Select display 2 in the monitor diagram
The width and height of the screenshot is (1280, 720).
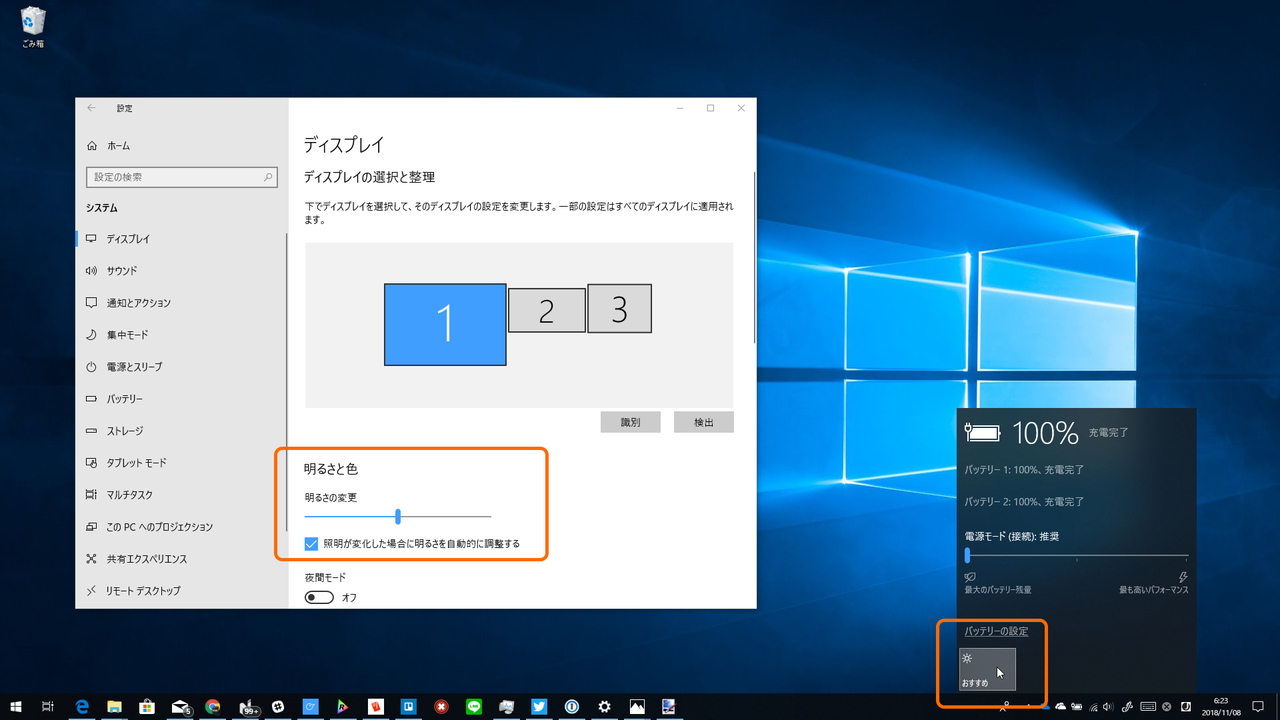546,309
